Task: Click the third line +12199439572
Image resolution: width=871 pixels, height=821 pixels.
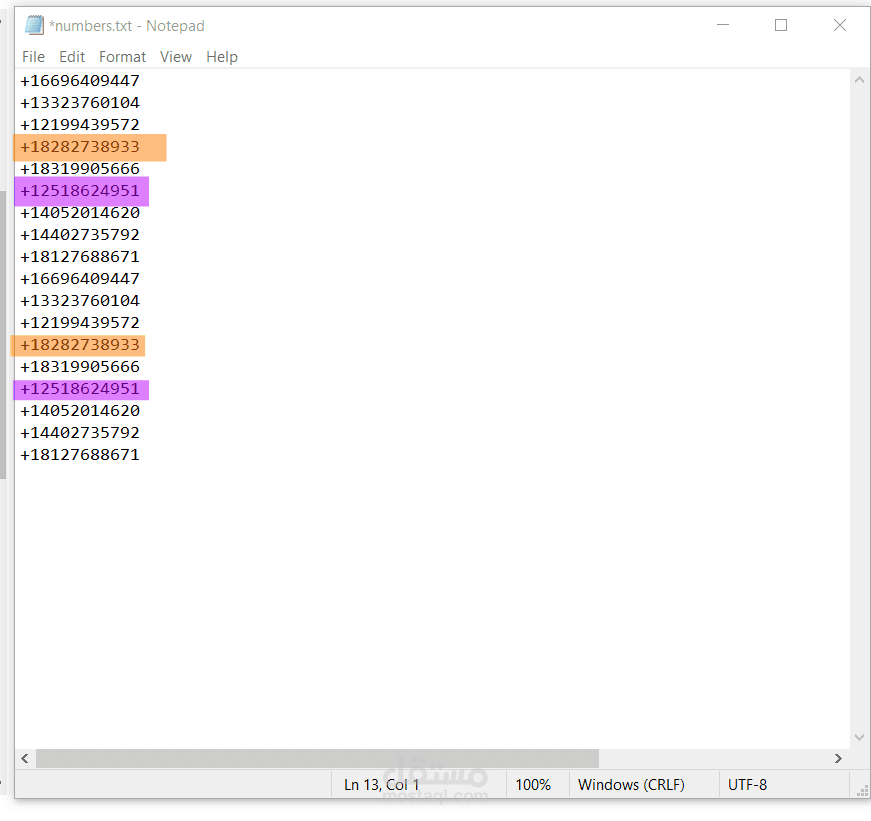Action: (x=80, y=124)
